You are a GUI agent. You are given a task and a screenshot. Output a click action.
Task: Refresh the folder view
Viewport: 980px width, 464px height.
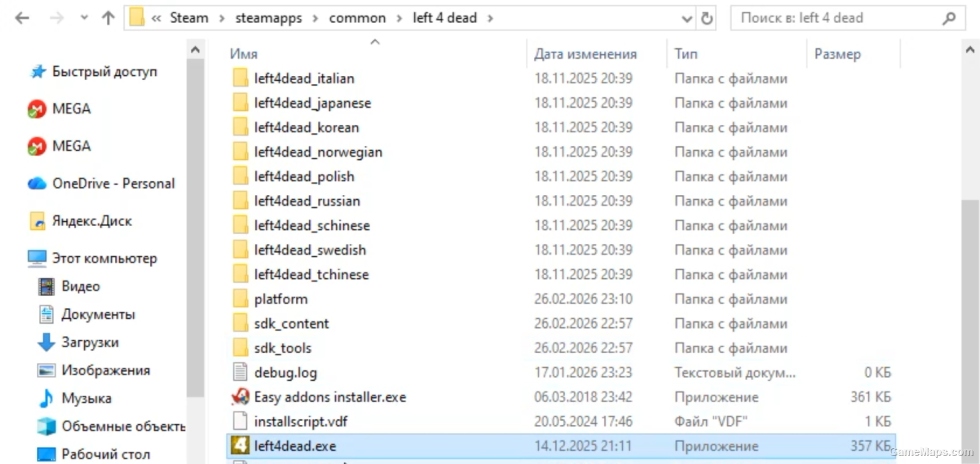tap(707, 18)
